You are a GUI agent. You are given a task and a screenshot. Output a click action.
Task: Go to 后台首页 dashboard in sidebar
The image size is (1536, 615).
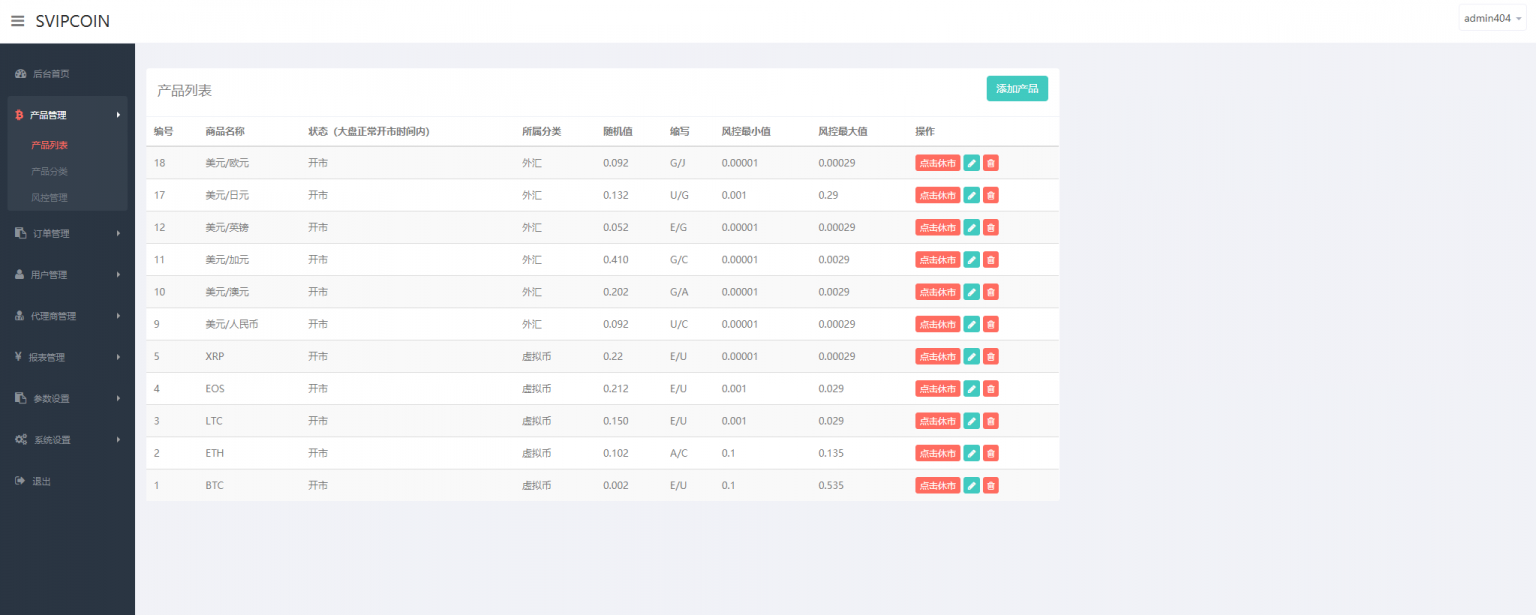coord(50,74)
